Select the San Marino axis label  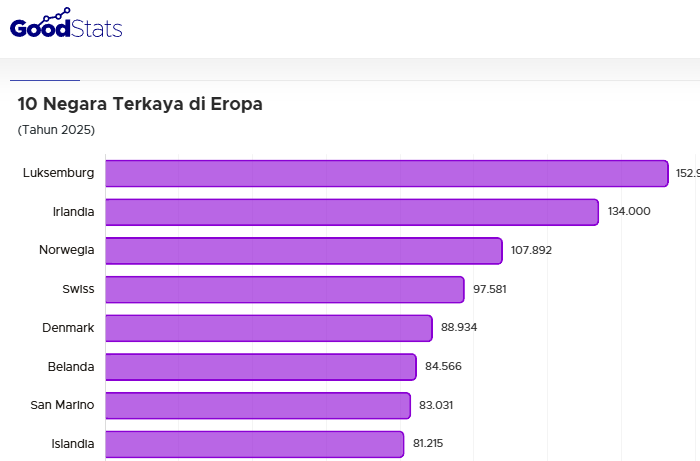coord(62,405)
